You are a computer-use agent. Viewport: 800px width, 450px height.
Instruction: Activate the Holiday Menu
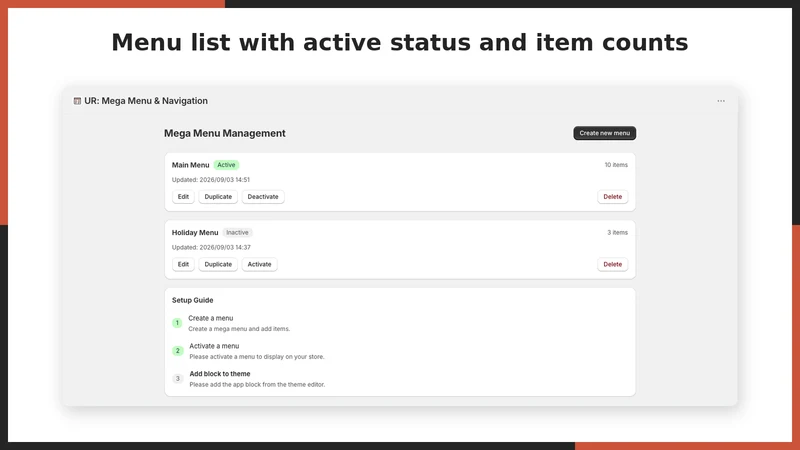tap(259, 264)
